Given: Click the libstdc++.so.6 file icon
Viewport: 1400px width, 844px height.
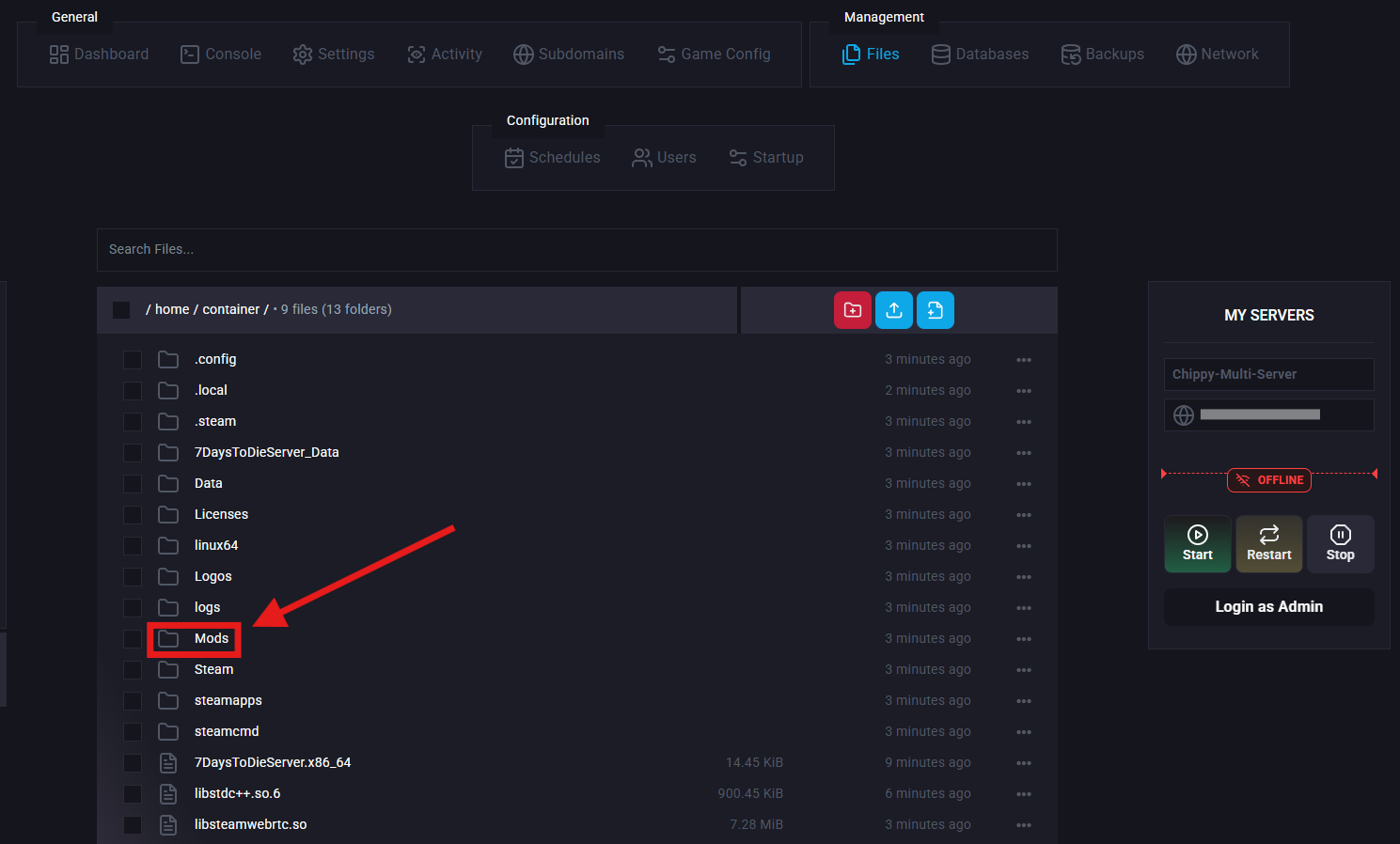Looking at the screenshot, I should coord(168,793).
